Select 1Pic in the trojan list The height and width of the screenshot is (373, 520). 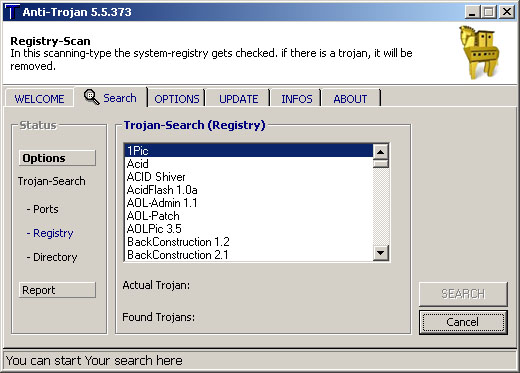click(x=248, y=151)
